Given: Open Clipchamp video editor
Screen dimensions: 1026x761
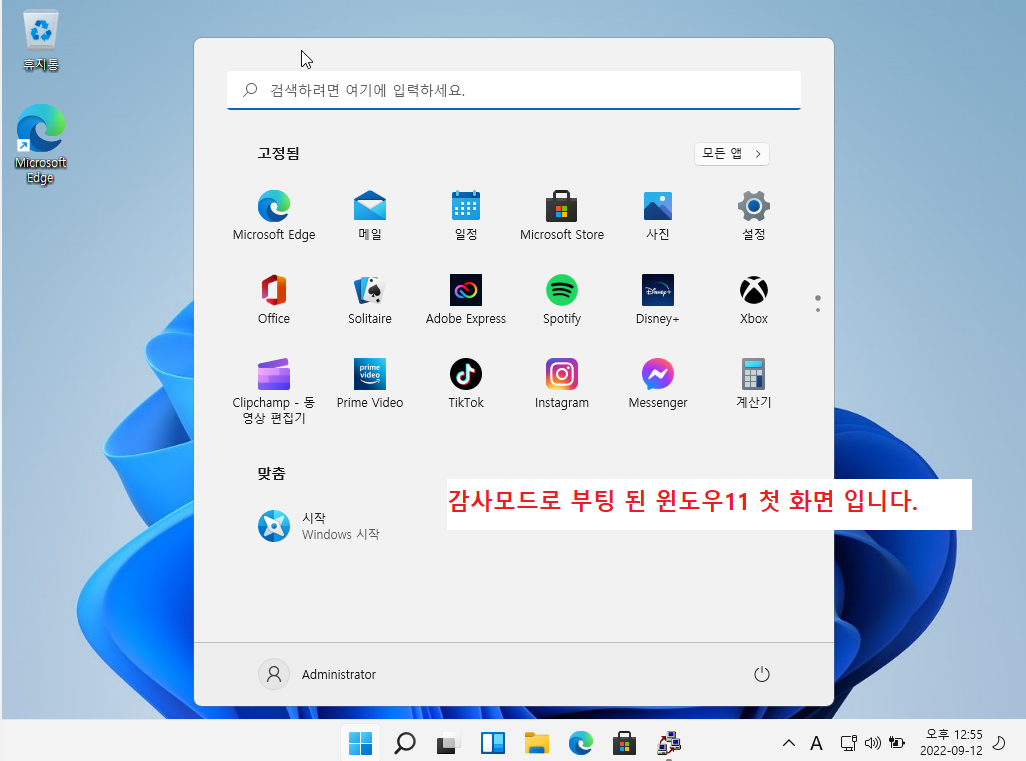Looking at the screenshot, I should point(274,391).
